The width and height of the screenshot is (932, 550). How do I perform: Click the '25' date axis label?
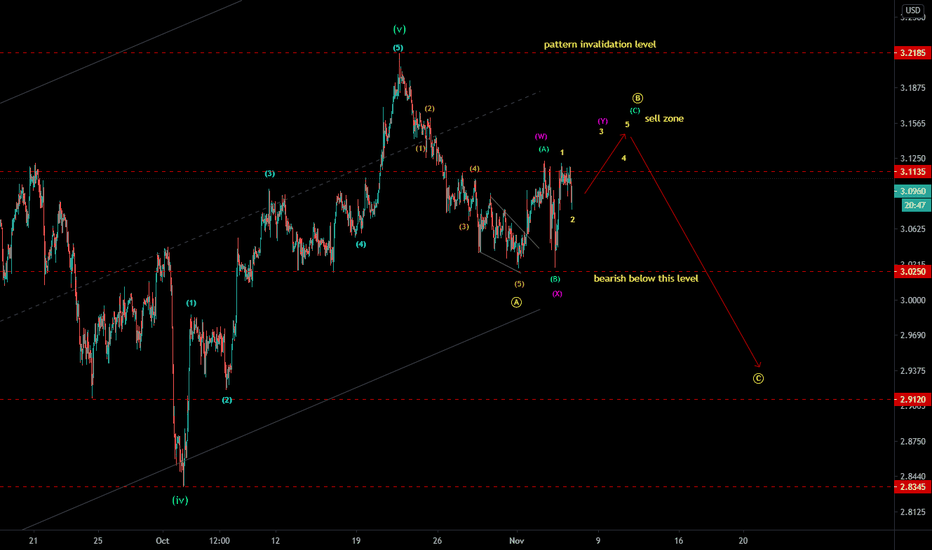pyautogui.click(x=98, y=540)
